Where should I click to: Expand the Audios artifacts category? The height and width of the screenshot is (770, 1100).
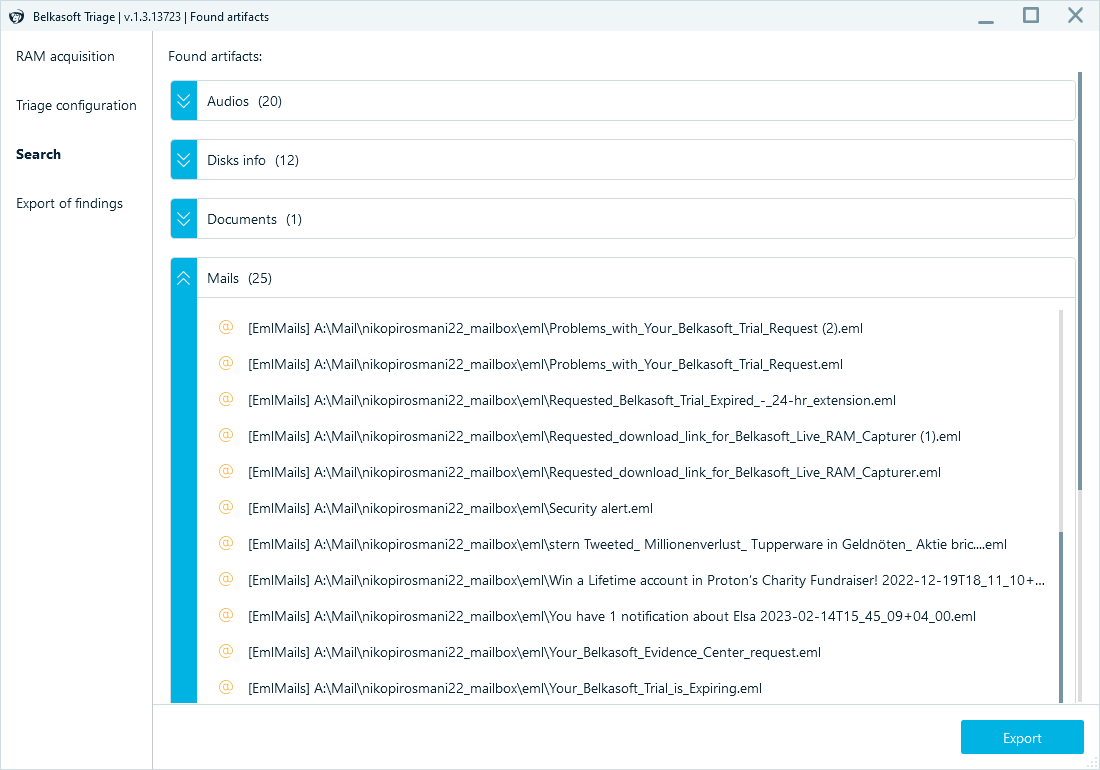(x=183, y=100)
